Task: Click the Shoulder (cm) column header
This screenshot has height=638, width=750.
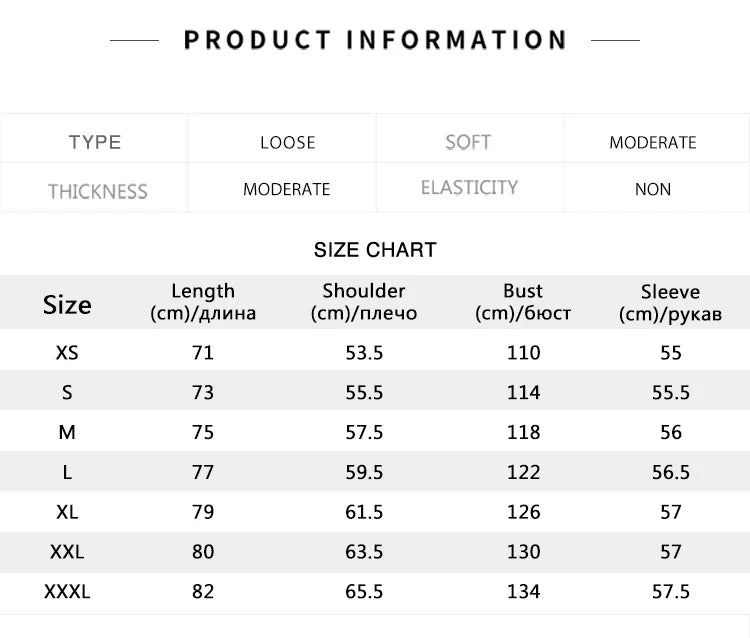Action: [x=364, y=302]
